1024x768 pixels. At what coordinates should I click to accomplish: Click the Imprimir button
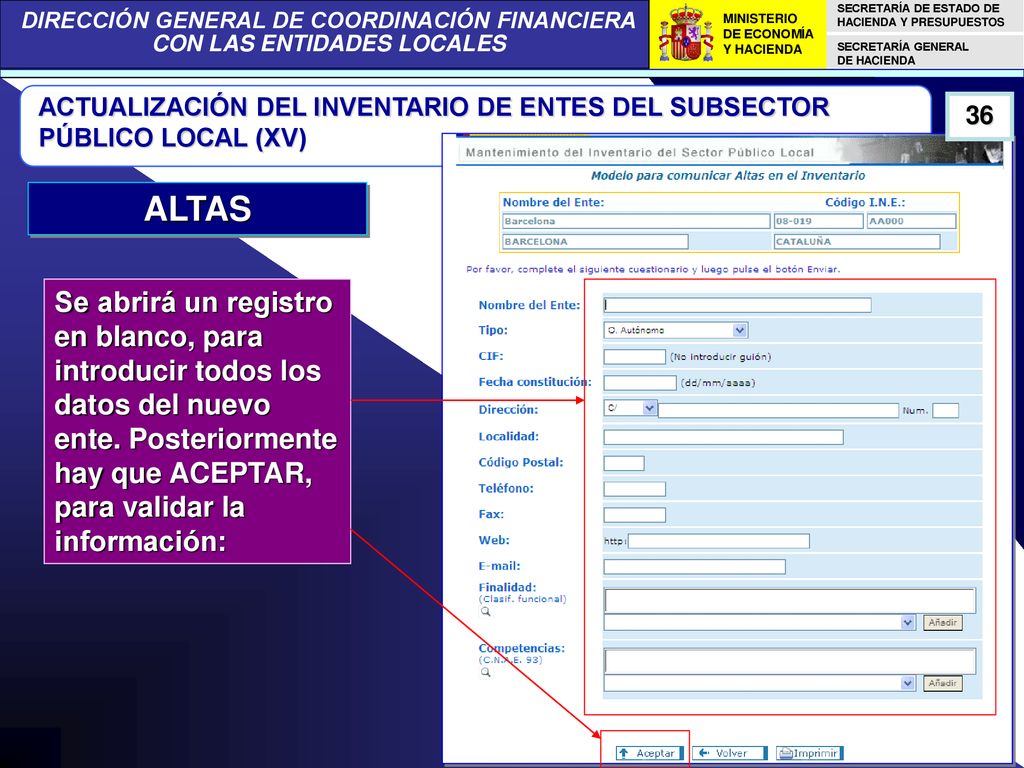tap(810, 753)
